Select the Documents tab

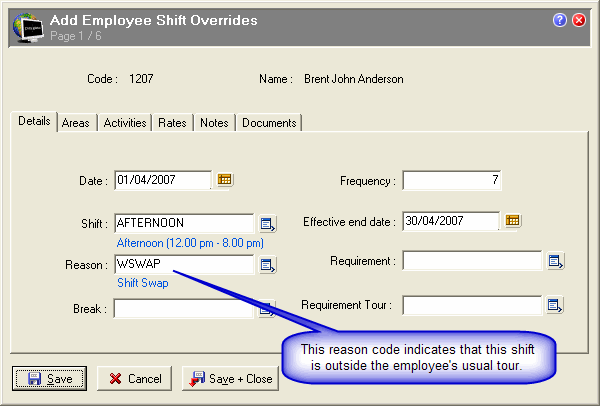tap(269, 123)
